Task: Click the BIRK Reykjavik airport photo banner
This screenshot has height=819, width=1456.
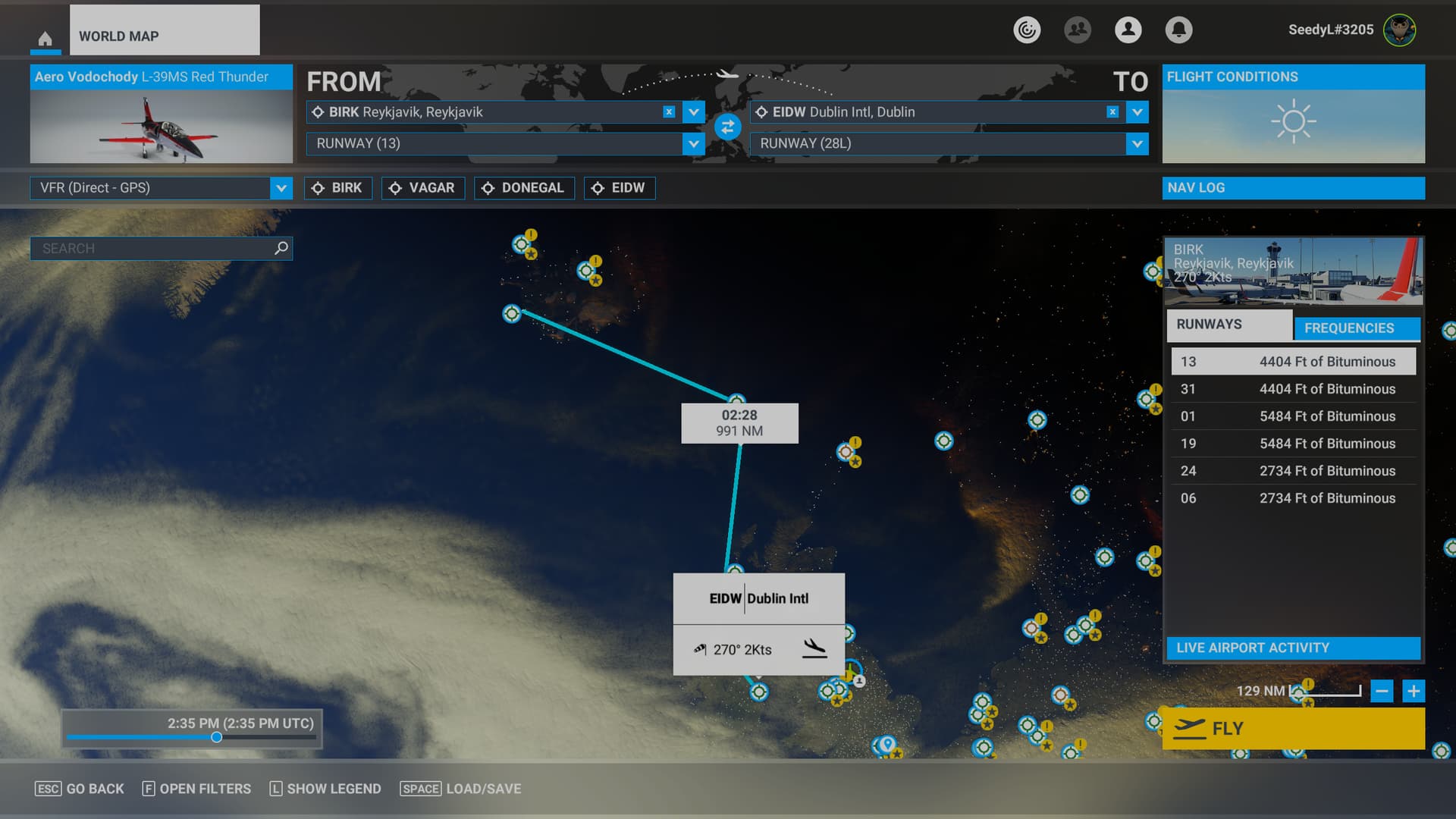Action: click(1294, 271)
